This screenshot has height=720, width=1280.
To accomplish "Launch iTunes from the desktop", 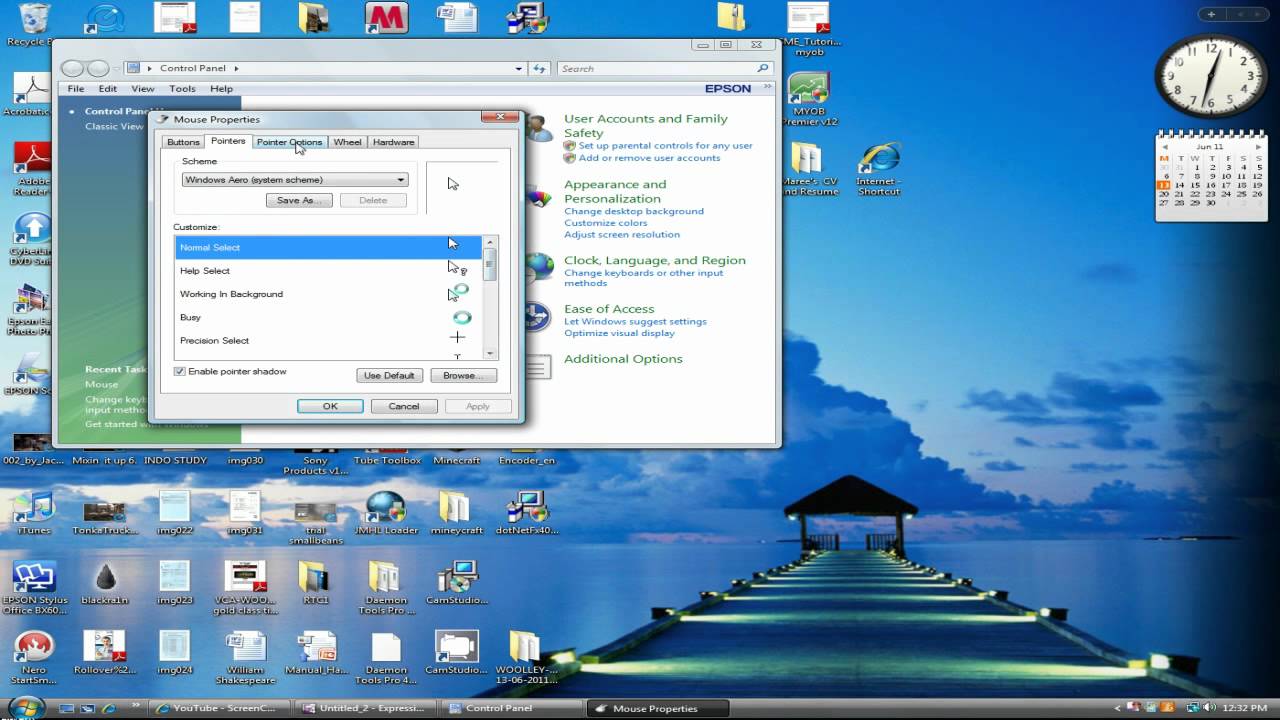I will 33,508.
